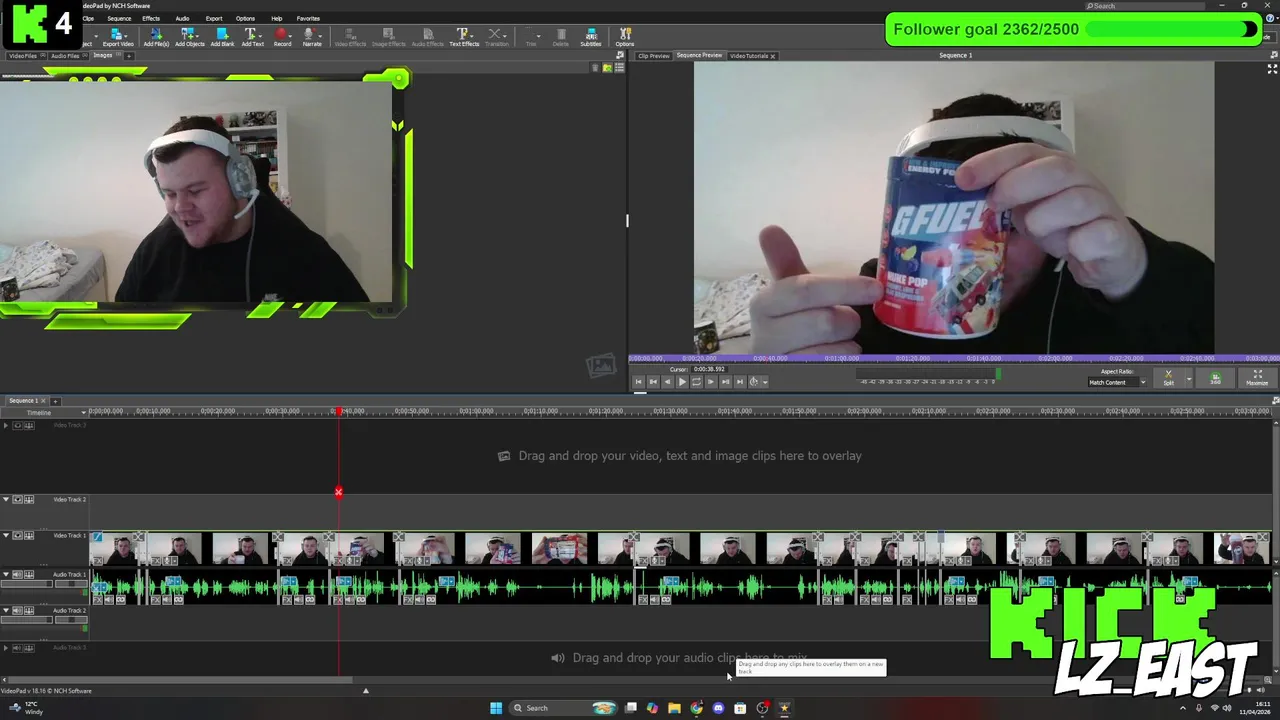Open the Export menu
This screenshot has width=1280, height=720.
214,18
